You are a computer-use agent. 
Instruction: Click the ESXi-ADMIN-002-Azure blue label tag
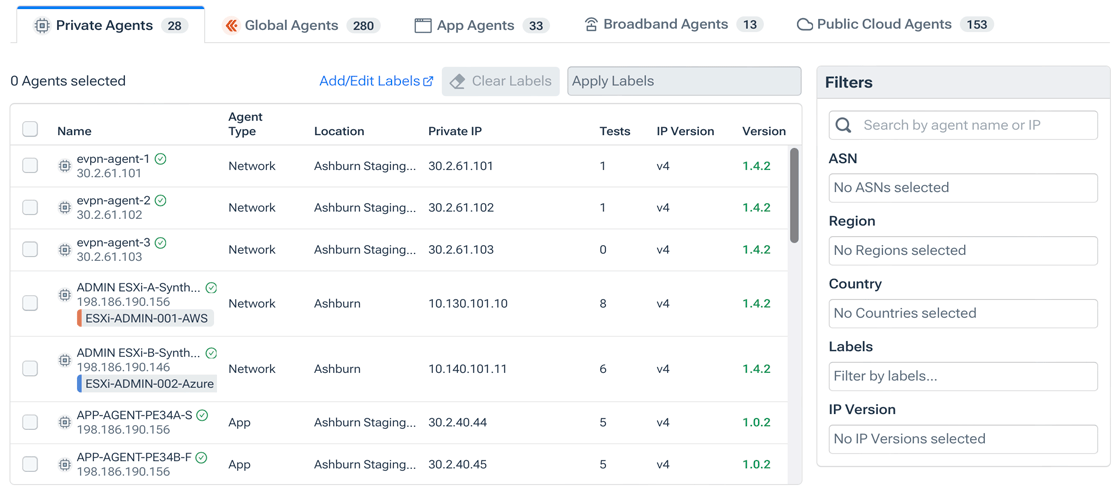point(145,384)
